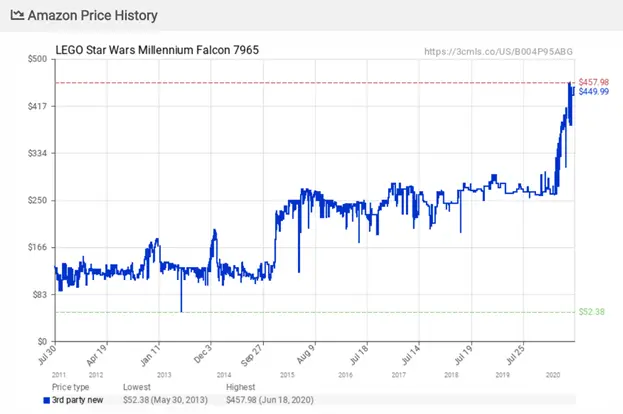Click the $166 y-axis label
The height and width of the screenshot is (414, 623).
37,247
